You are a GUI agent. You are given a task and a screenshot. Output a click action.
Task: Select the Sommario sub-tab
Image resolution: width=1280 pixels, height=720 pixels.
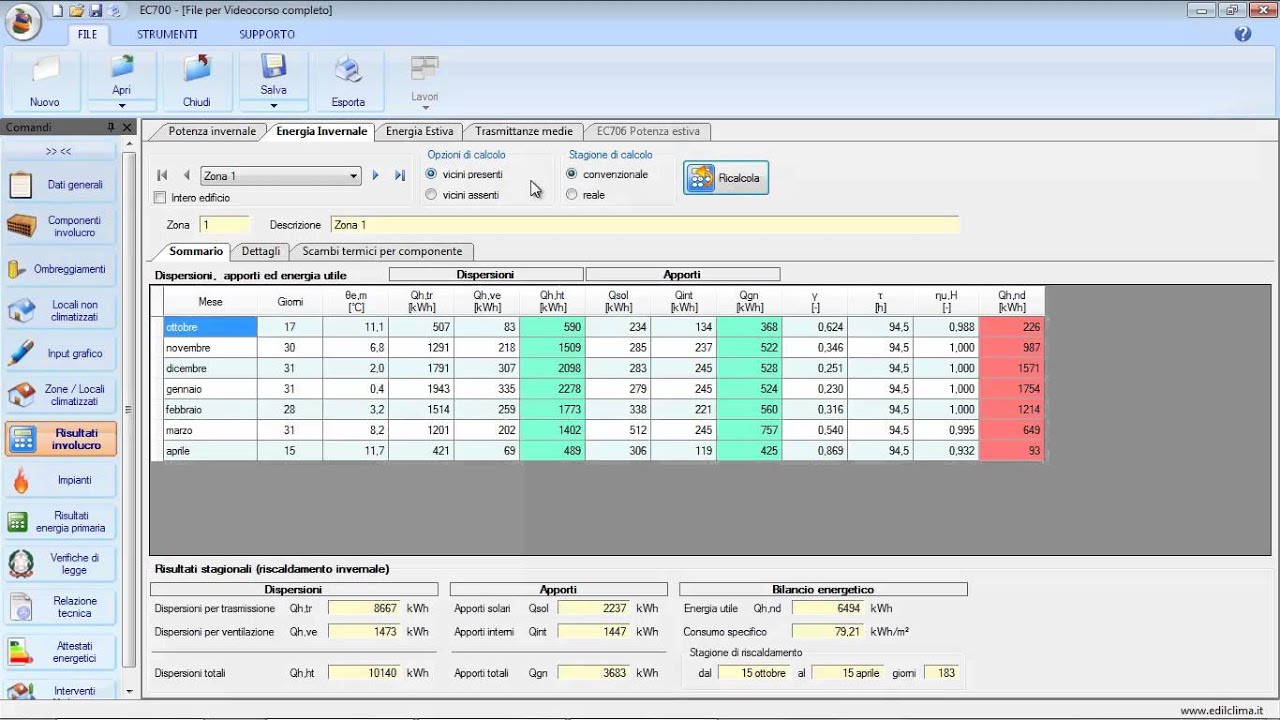click(196, 251)
